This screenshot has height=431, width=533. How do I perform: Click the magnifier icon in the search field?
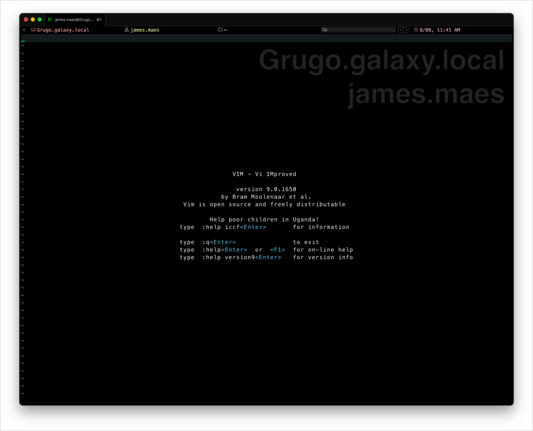coord(325,30)
